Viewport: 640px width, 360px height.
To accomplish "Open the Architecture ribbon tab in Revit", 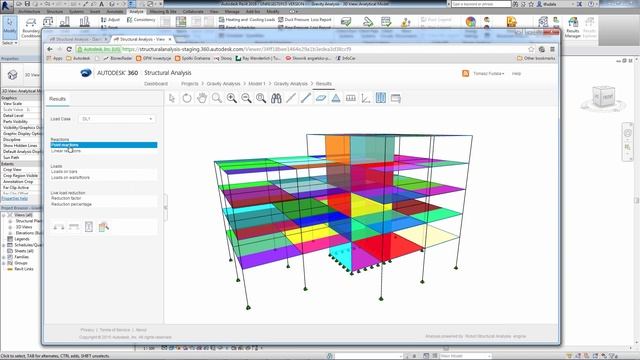I will pos(29,11).
